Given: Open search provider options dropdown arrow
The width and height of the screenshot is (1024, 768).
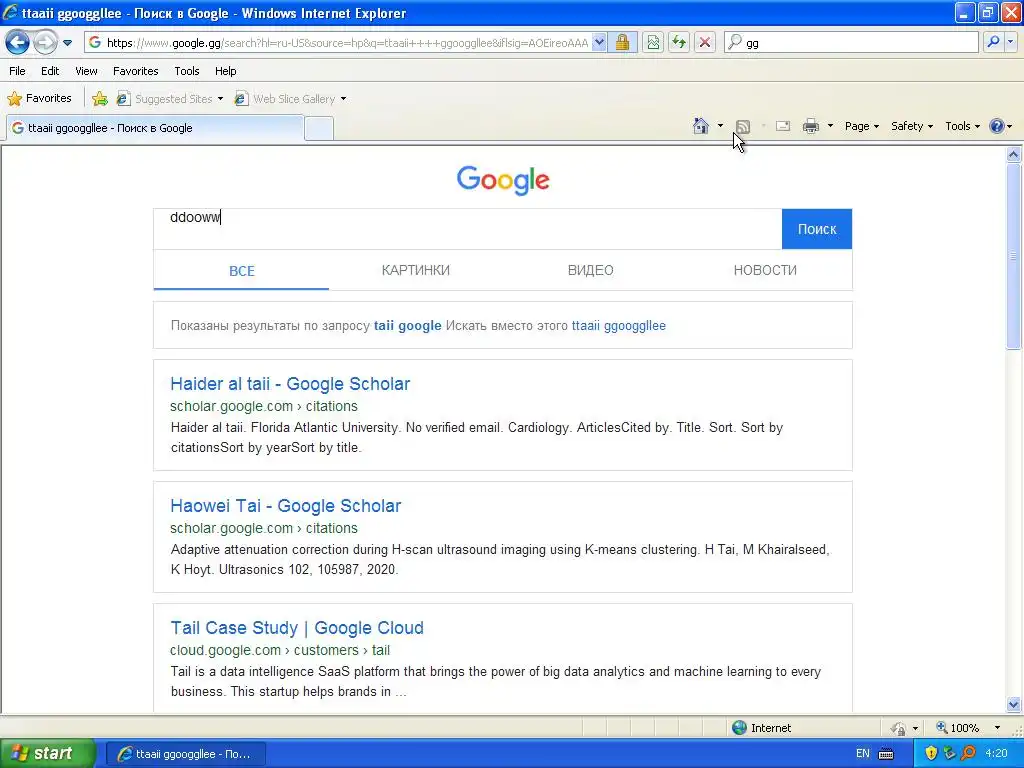Looking at the screenshot, I should coord(1010,42).
